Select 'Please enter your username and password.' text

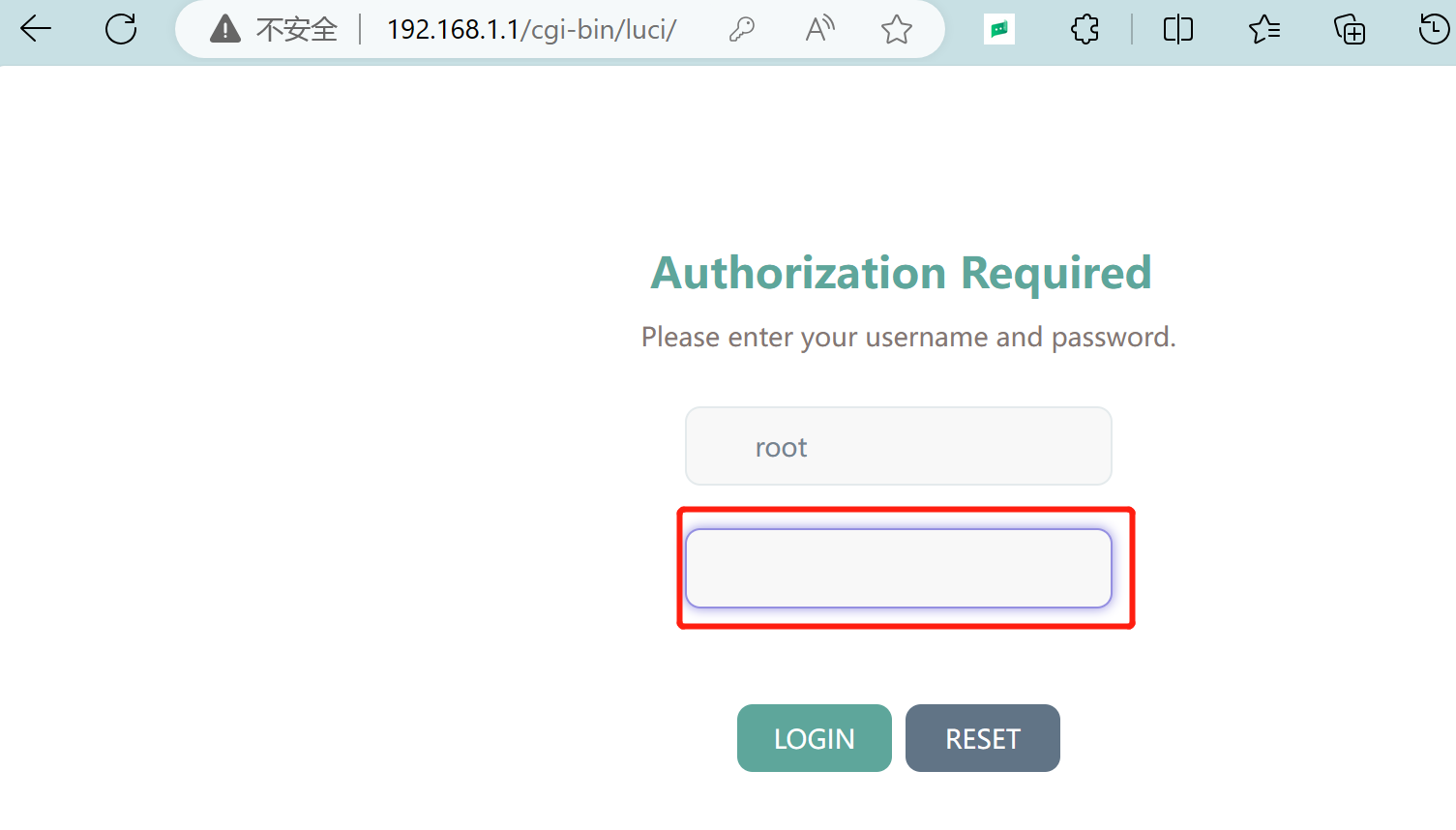908,337
